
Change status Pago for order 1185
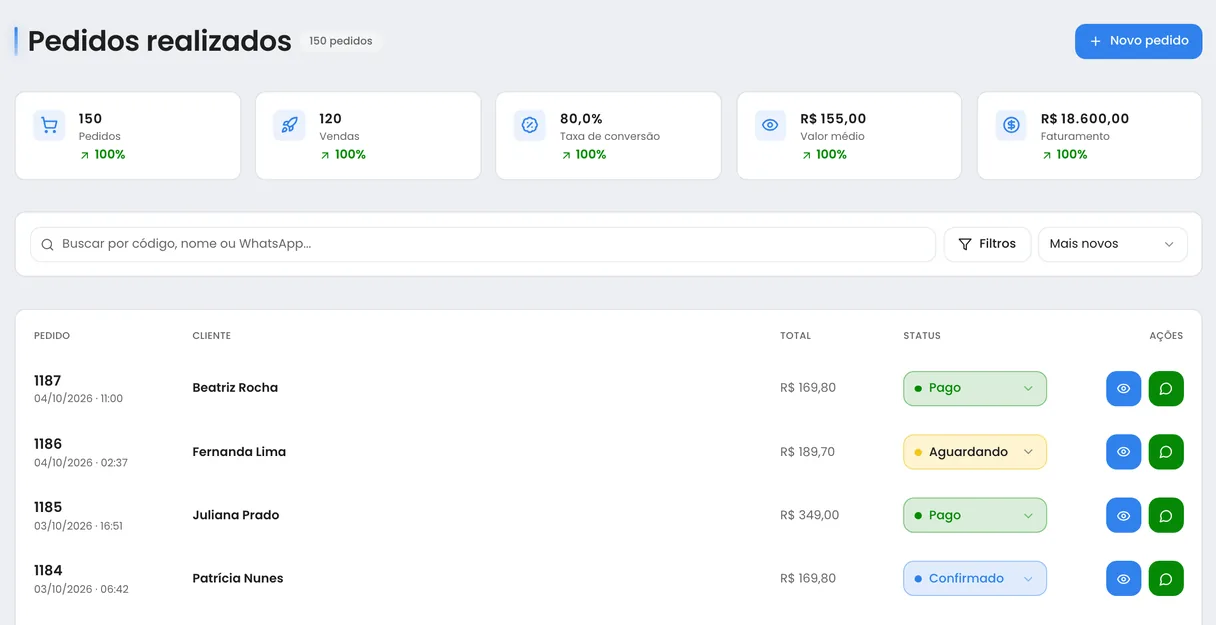(x=975, y=516)
